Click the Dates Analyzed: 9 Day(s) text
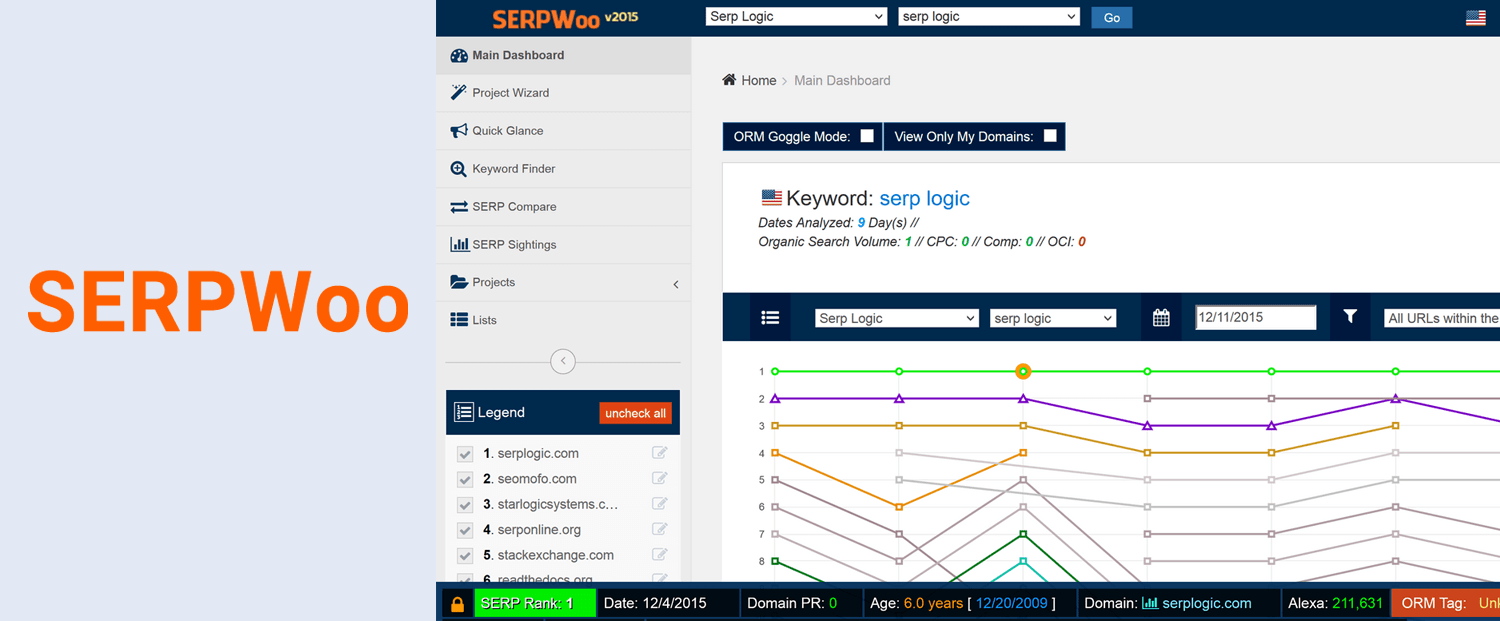Screen dimensions: 1500x621 tap(838, 223)
